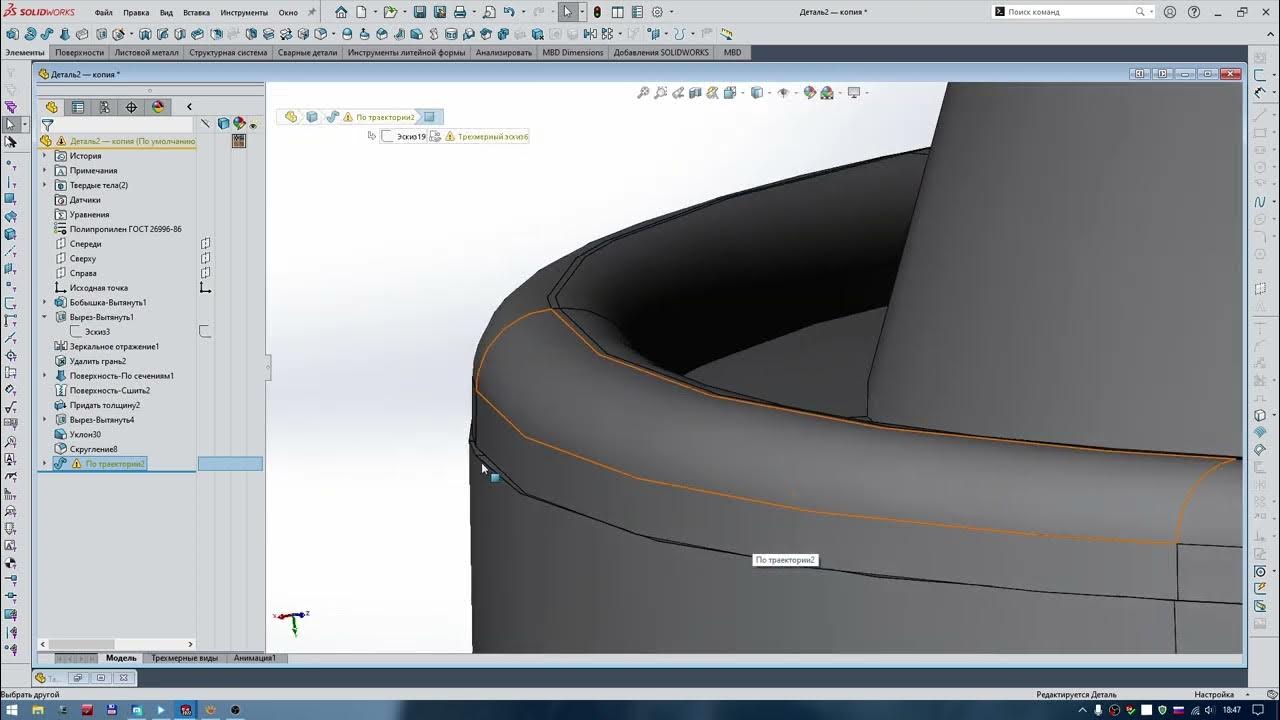Viewport: 1280px width, 720px height.
Task: Click the Apply Scene icon in the view toolbar
Action: (x=827, y=93)
